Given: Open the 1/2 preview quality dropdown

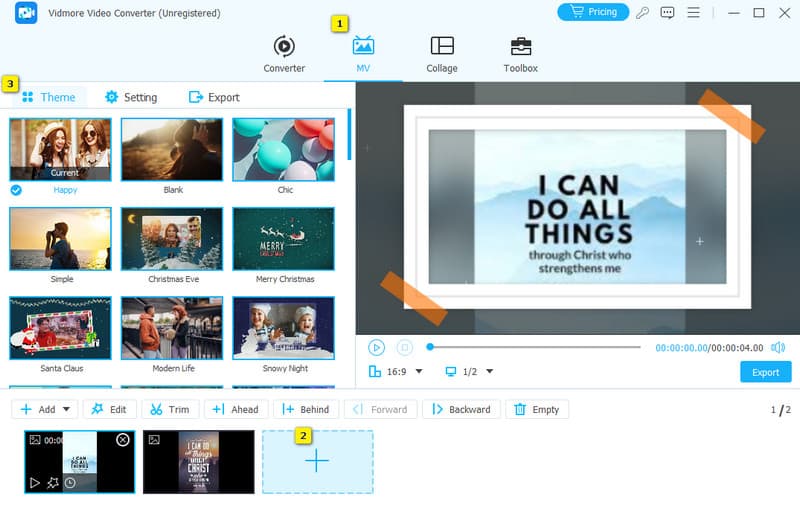Looking at the screenshot, I should tap(469, 372).
